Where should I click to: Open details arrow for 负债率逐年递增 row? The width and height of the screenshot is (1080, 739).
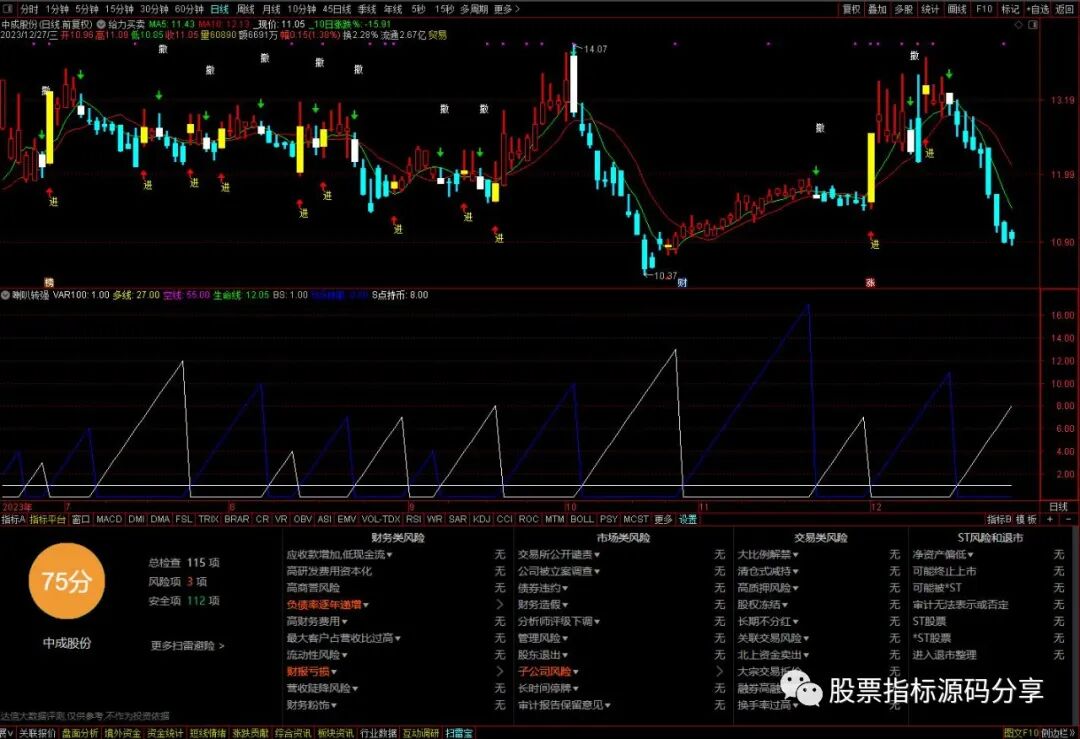500,605
